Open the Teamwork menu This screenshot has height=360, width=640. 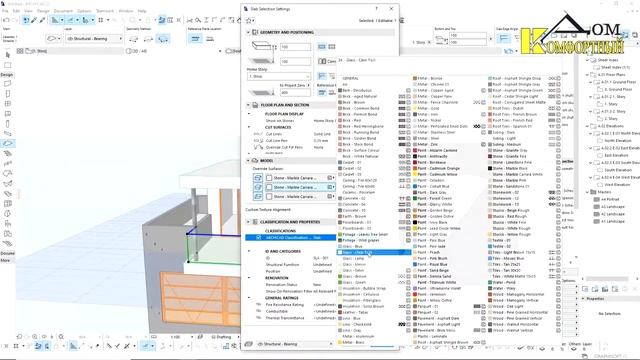[105, 11]
